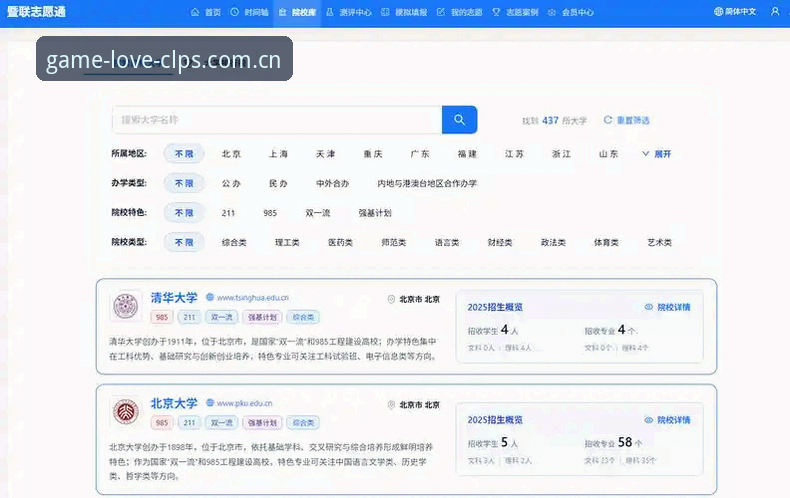The height and width of the screenshot is (498, 790).
Task: Switch to the 院校库 tab
Action: click(x=298, y=12)
